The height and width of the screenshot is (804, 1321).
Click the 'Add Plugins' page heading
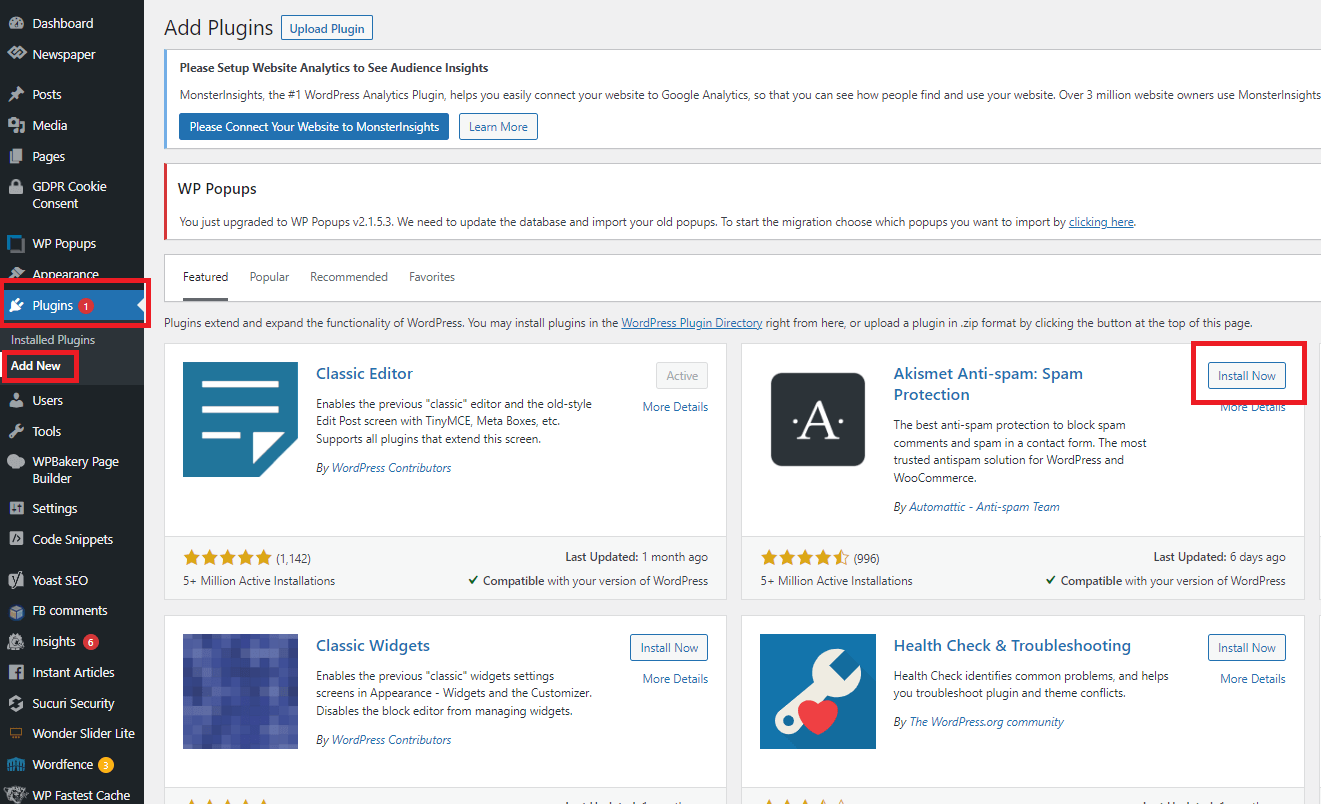point(218,28)
